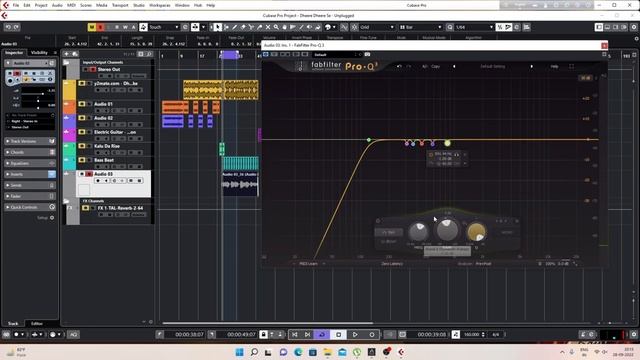Viewport: 640px width, 360px height.
Task: Click the Bell filter shape button
Action: (389, 232)
